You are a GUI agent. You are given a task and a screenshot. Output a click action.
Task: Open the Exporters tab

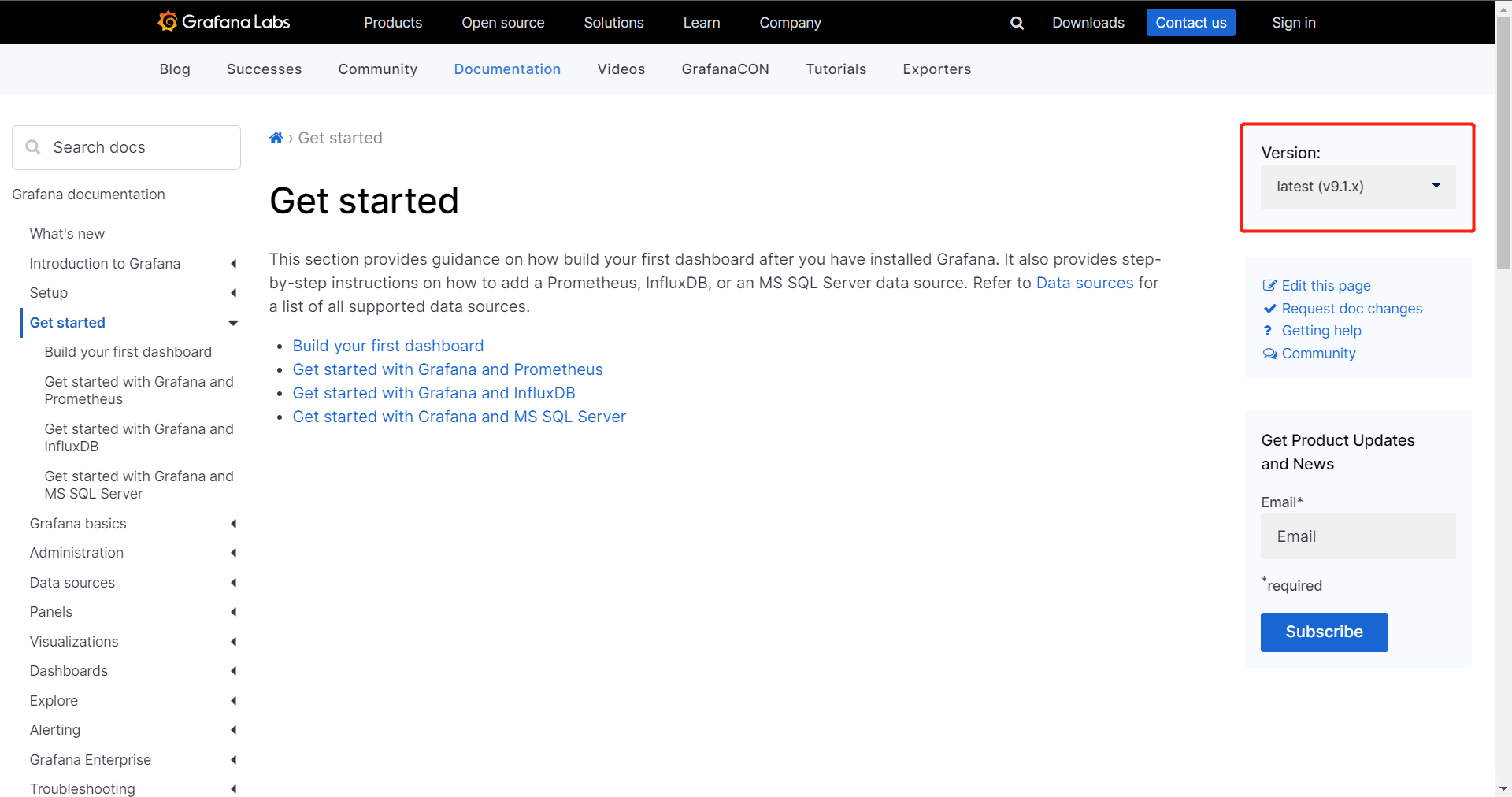[x=937, y=69]
